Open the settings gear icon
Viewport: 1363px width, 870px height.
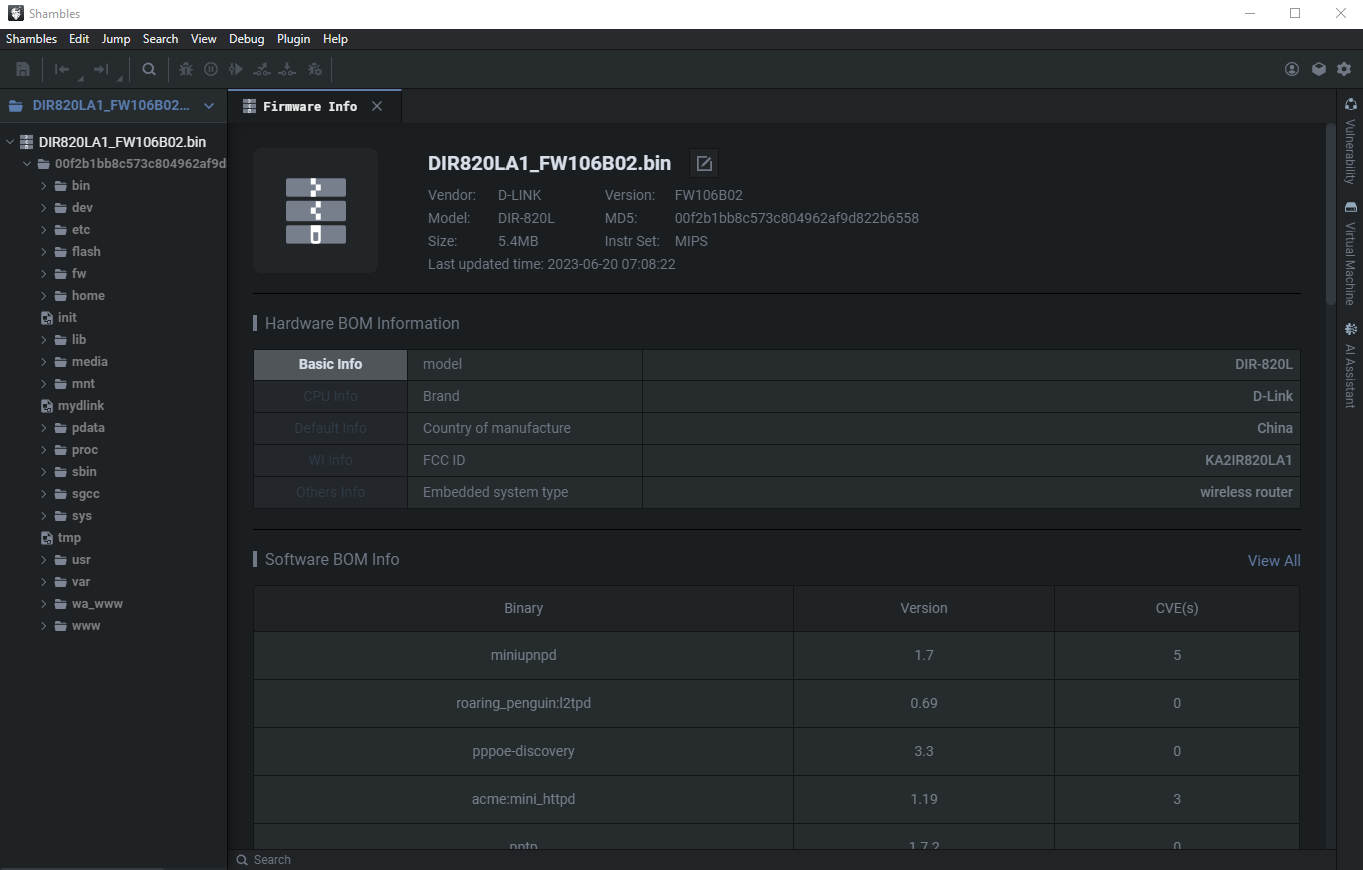[1344, 69]
